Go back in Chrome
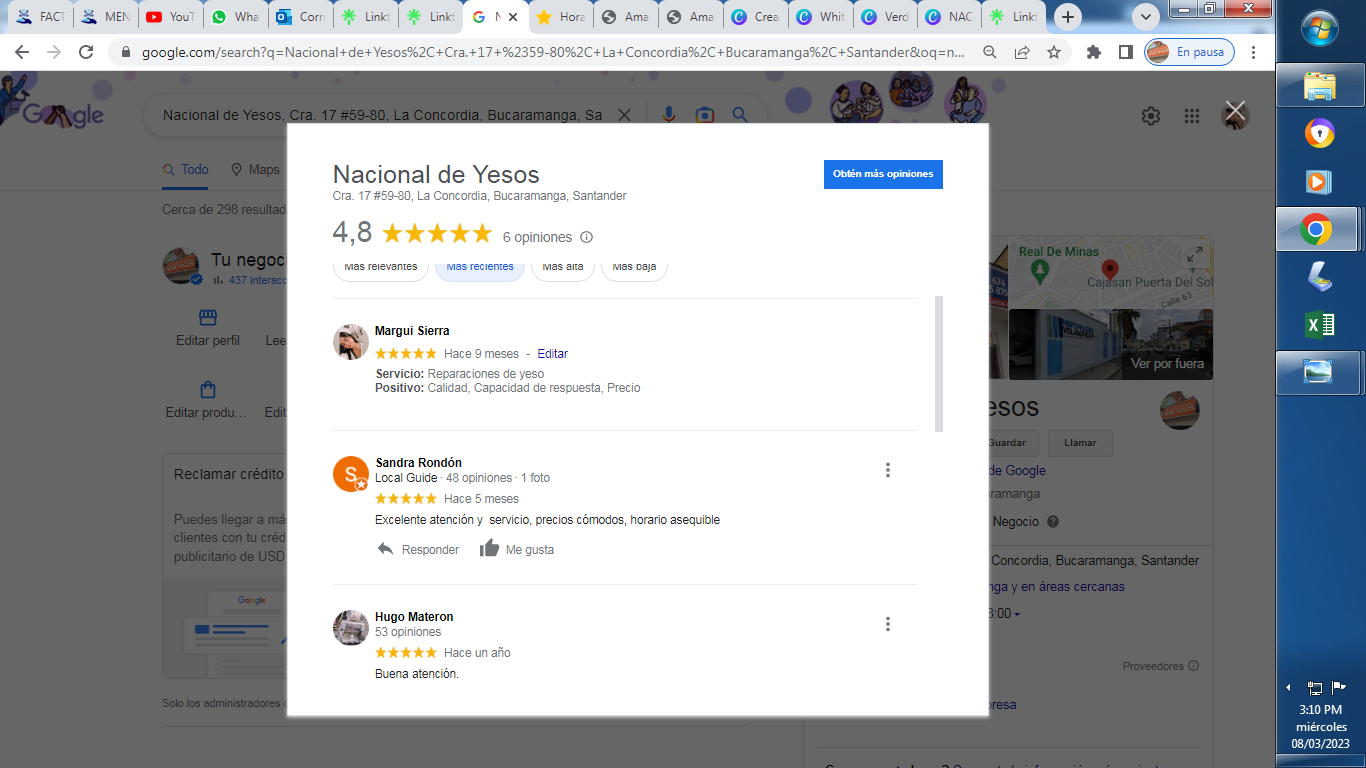 tap(21, 52)
